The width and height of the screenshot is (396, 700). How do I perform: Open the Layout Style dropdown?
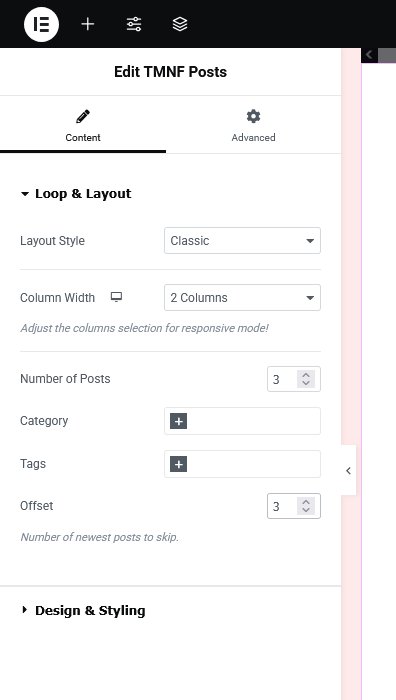(242, 241)
